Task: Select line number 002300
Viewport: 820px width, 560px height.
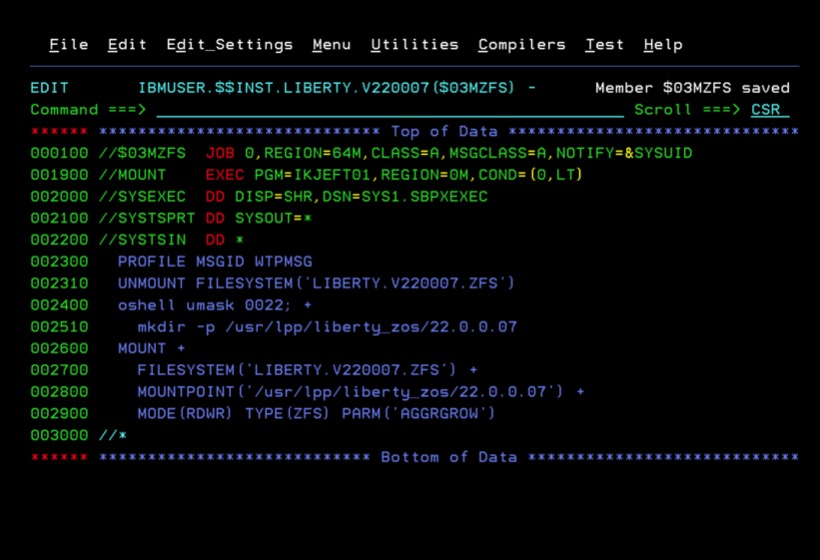Action: [59, 262]
